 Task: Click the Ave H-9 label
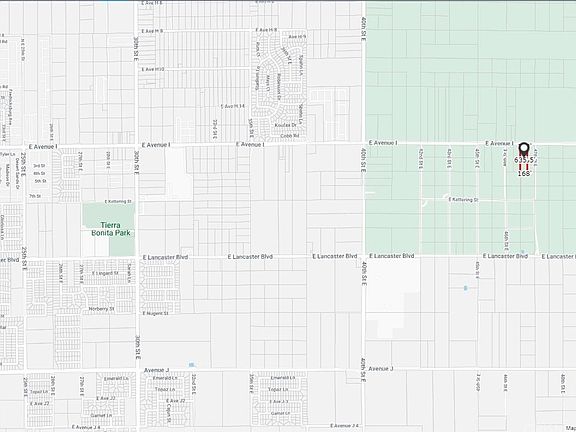(297, 37)
